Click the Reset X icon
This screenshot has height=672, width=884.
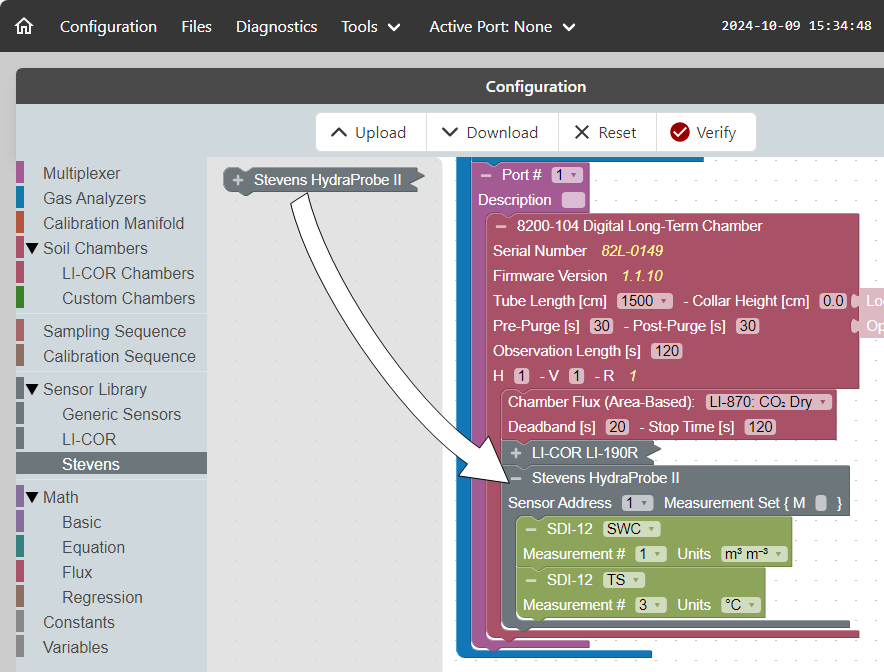582,132
